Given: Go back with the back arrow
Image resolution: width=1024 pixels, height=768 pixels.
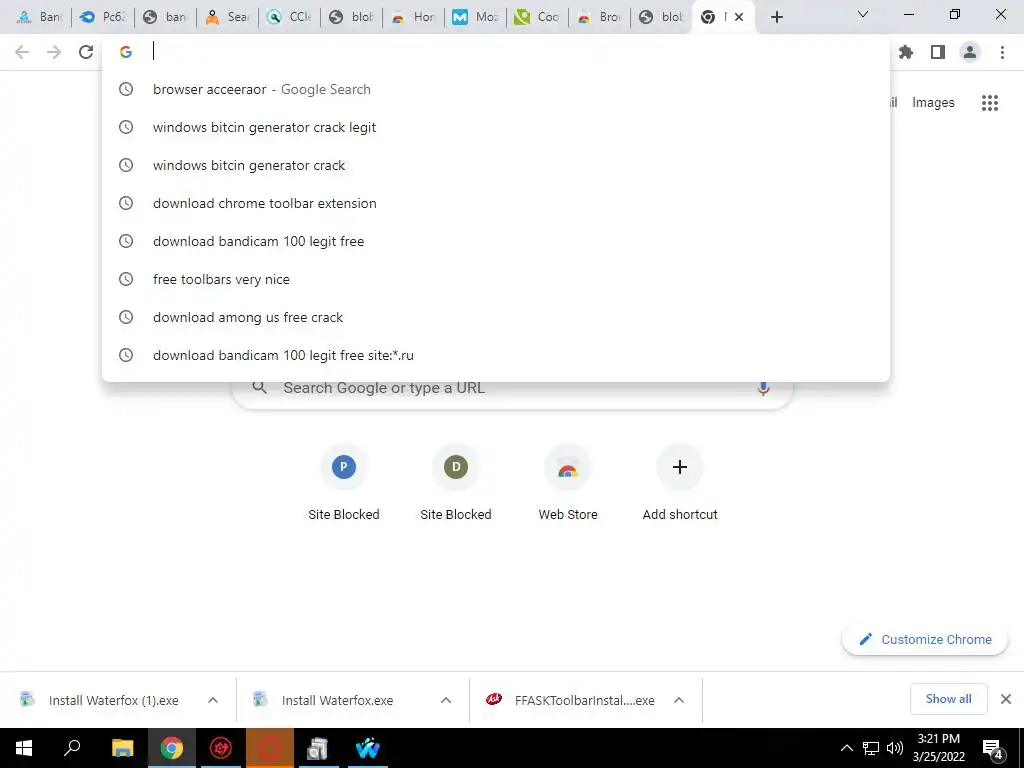Looking at the screenshot, I should [22, 52].
